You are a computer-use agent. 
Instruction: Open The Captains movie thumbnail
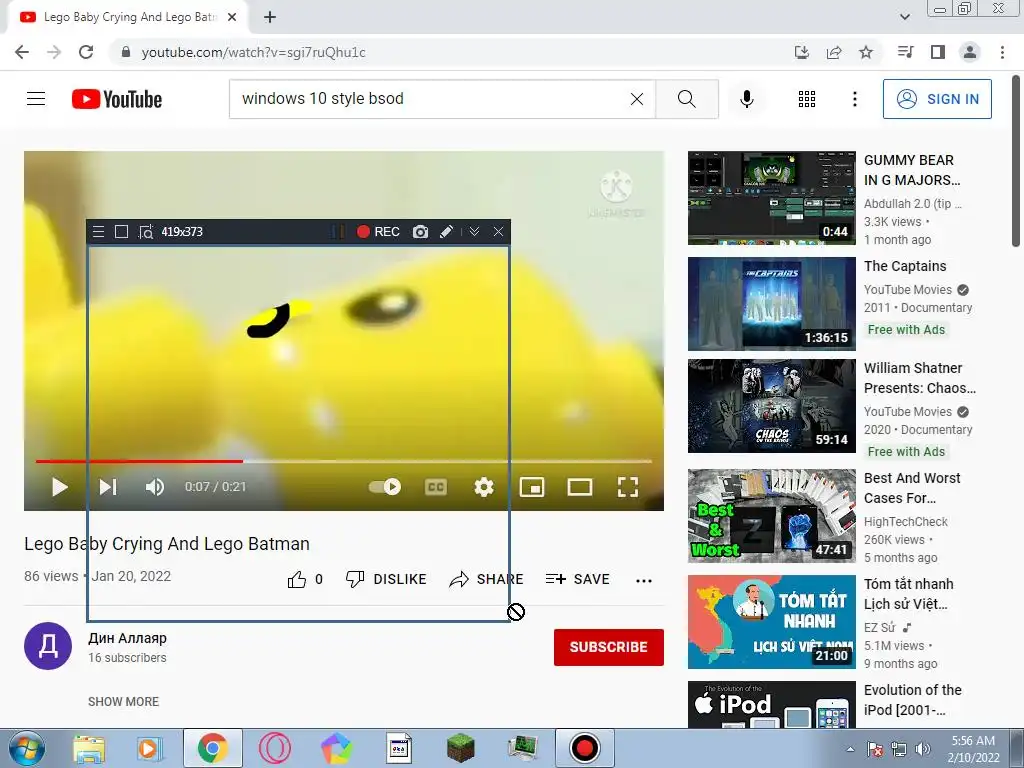click(x=772, y=304)
